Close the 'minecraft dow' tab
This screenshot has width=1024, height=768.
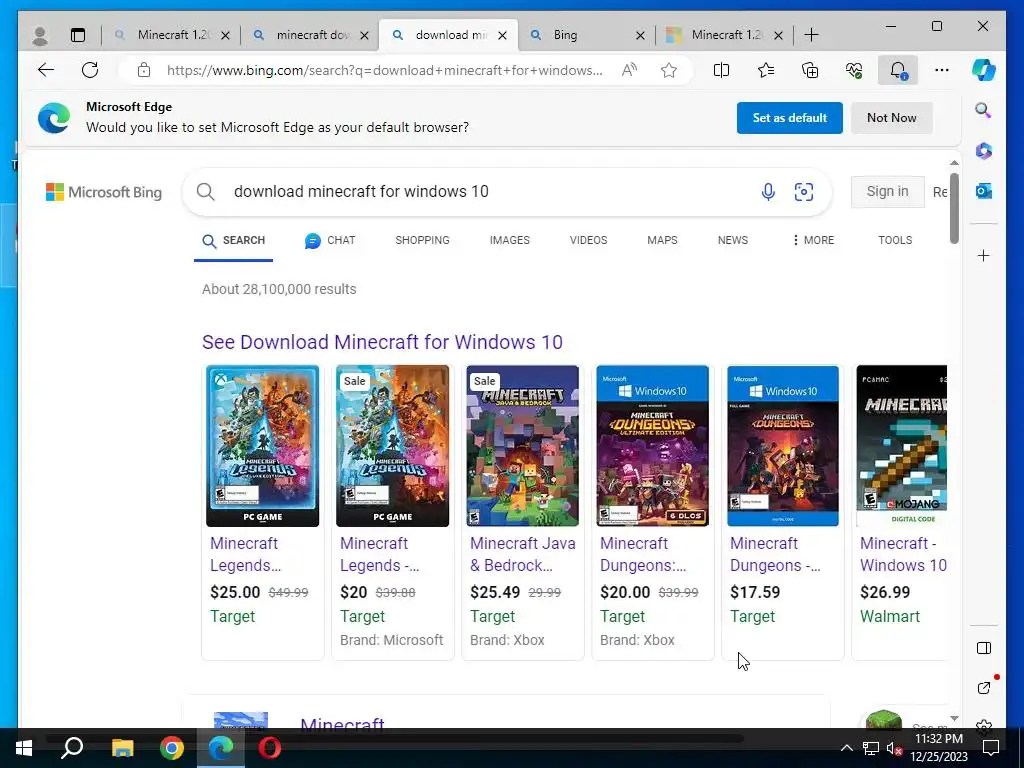click(x=364, y=35)
